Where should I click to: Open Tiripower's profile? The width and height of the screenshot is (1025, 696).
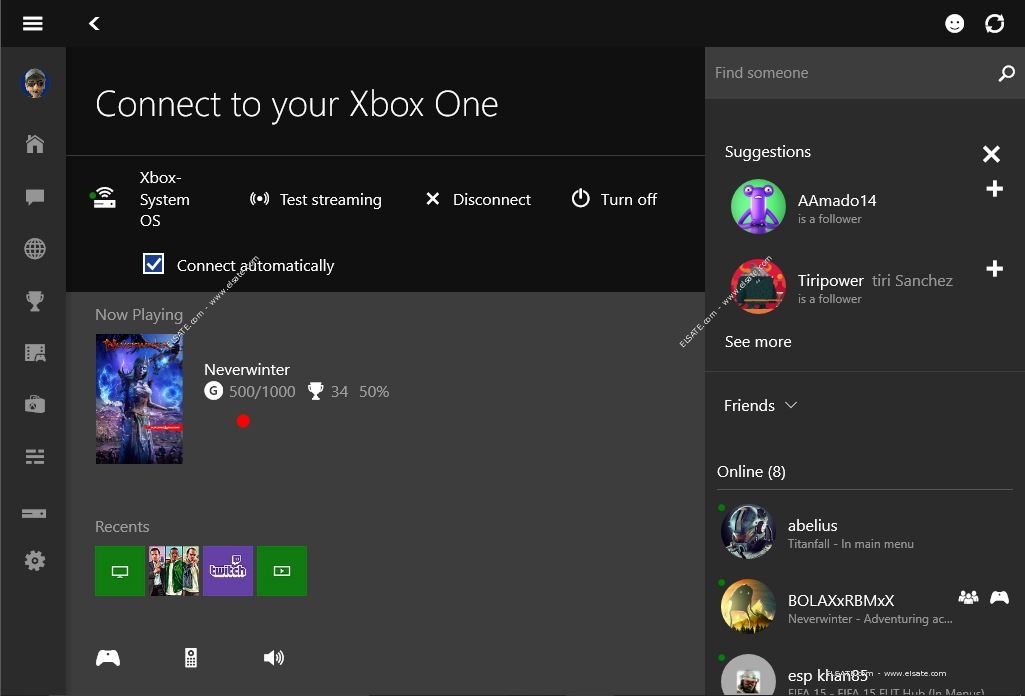pos(758,286)
